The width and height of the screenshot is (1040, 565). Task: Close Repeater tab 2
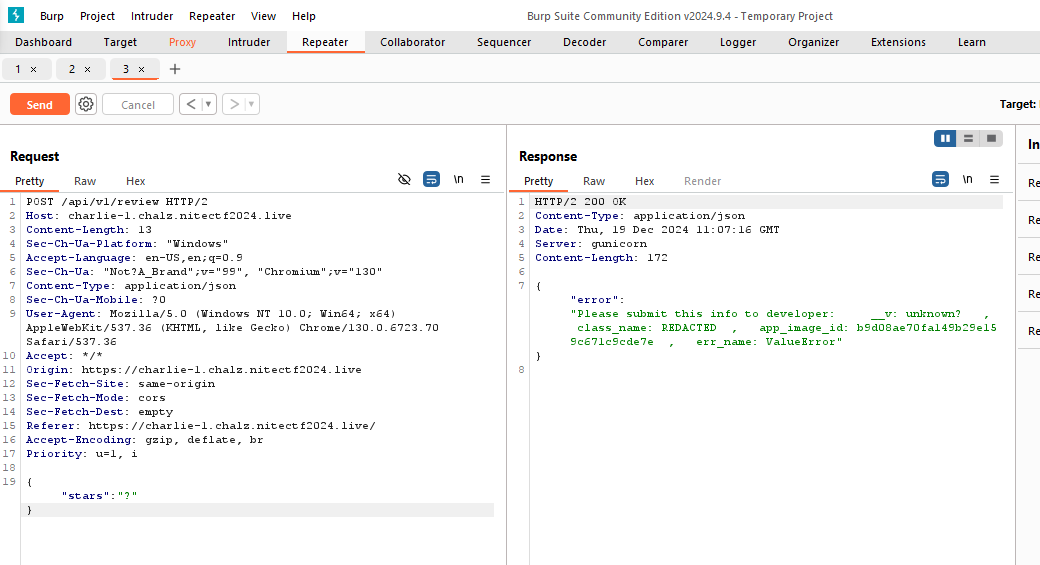tap(87, 69)
